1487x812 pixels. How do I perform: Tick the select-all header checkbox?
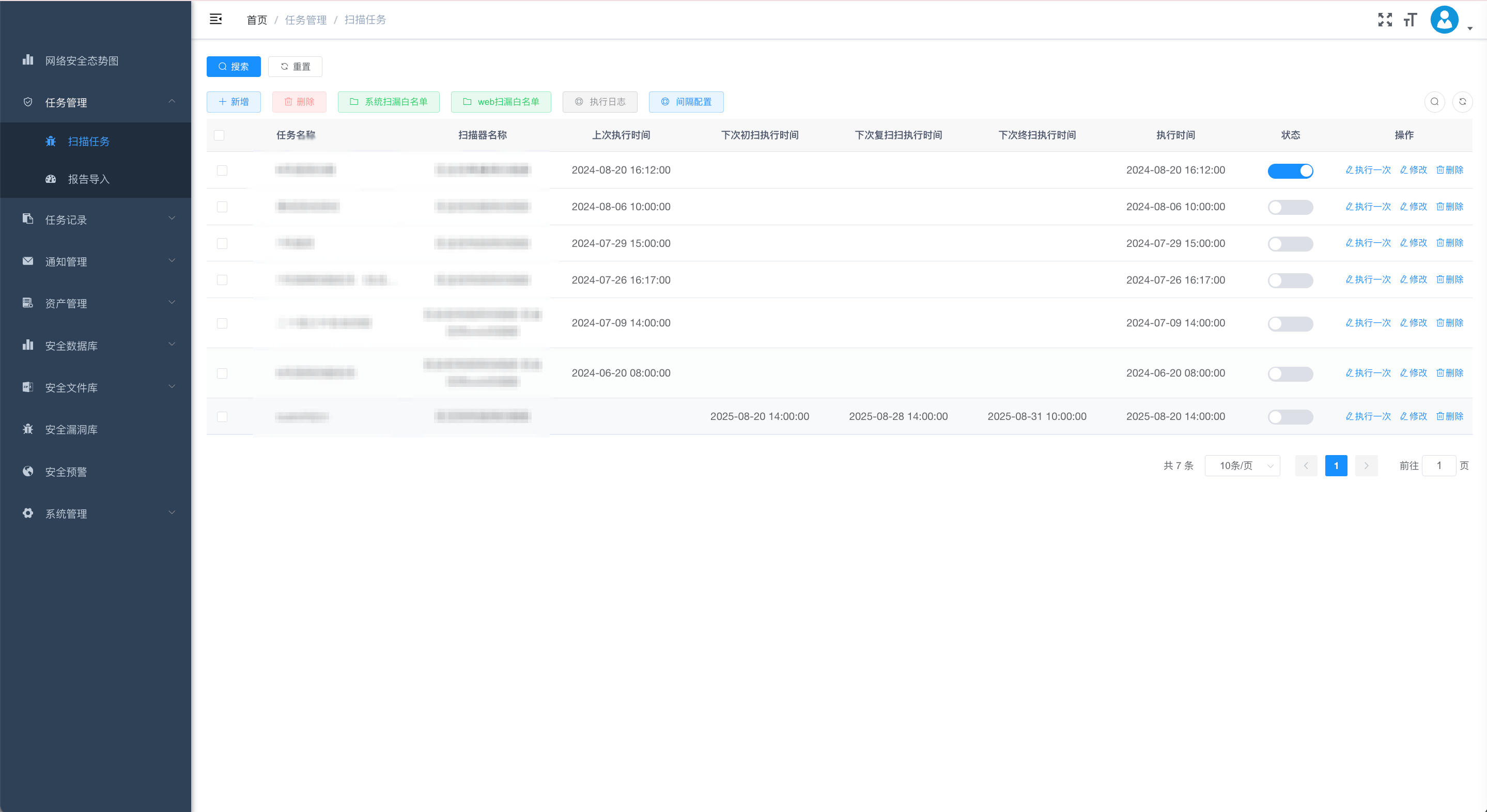click(219, 135)
